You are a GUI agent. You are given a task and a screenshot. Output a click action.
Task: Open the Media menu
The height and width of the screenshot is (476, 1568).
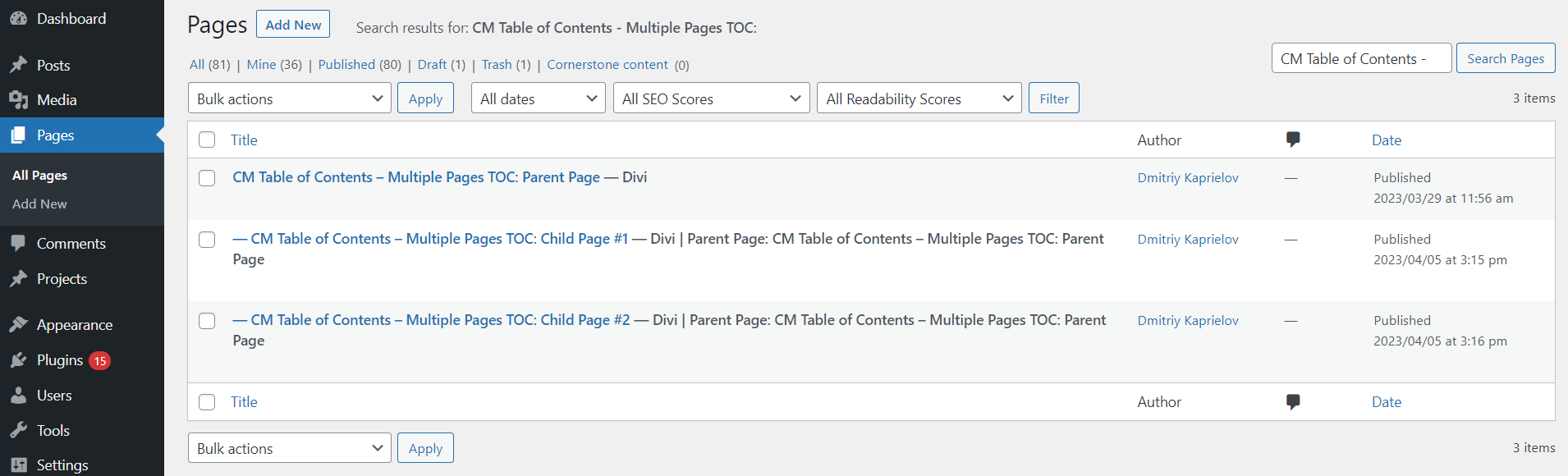tap(82, 100)
